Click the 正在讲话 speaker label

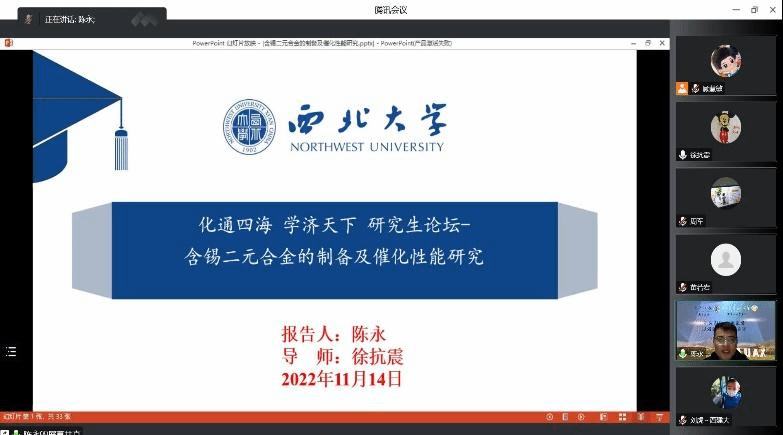click(69, 19)
